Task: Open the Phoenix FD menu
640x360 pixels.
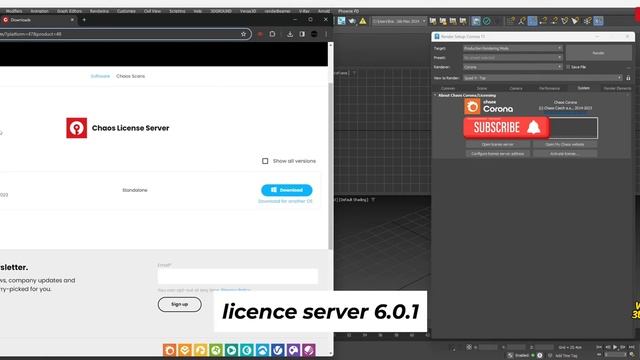Action: coord(349,11)
